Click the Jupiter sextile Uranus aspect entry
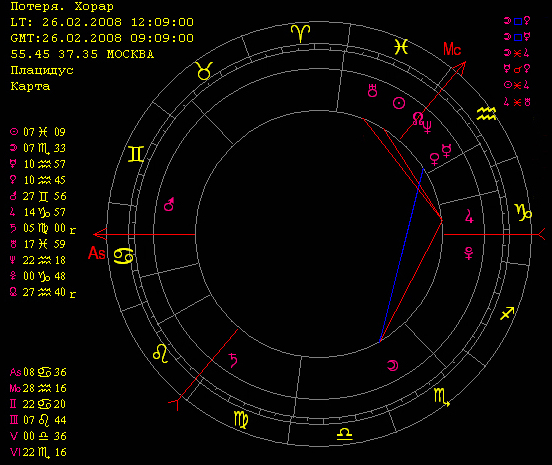 click(x=517, y=102)
